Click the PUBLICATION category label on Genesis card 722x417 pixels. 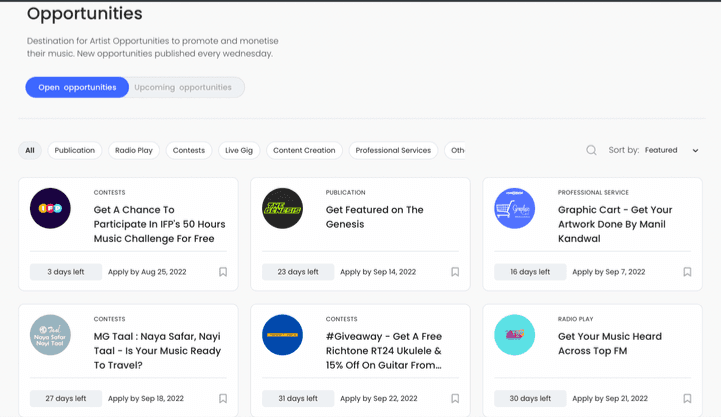coord(345,192)
